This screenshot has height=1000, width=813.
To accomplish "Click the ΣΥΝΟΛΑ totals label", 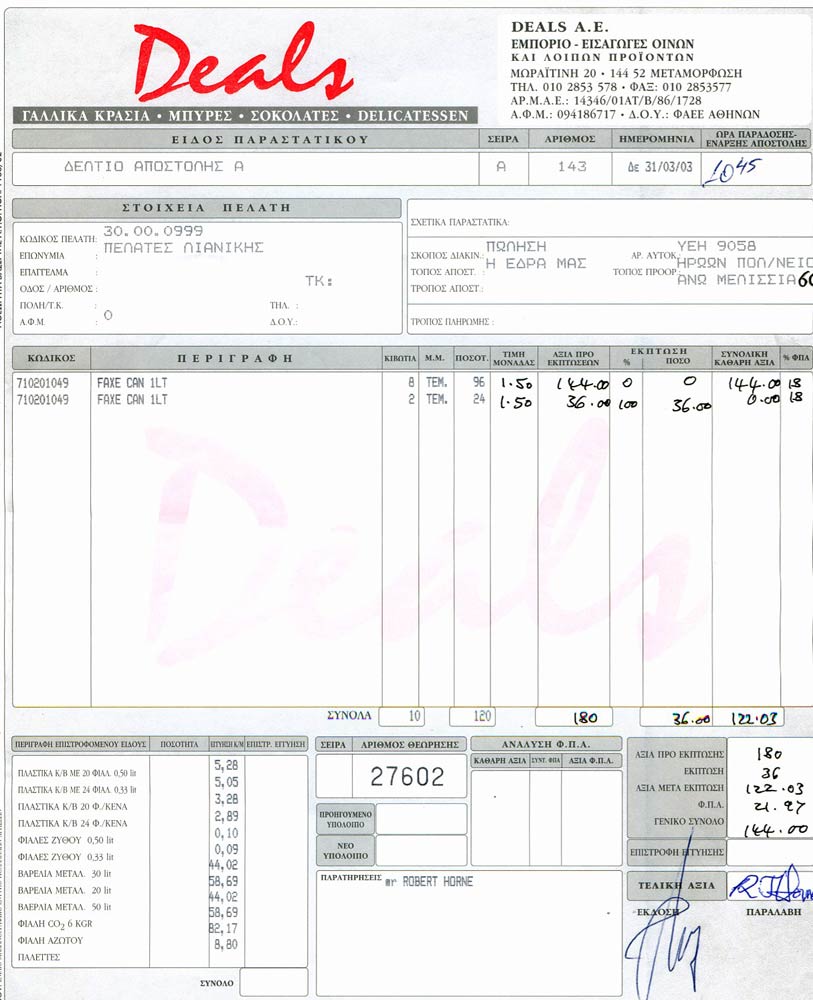I will 349,716.
